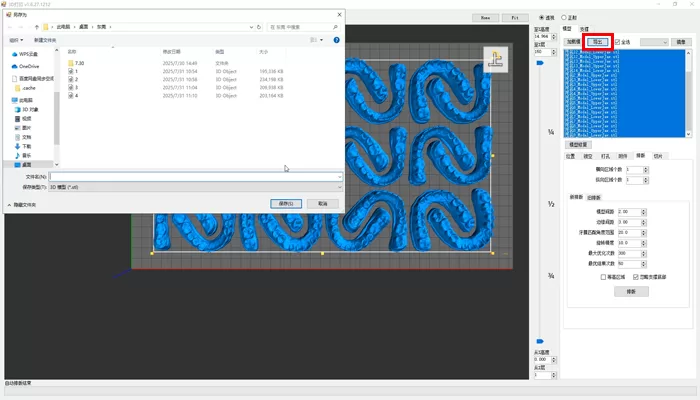The image size is (700, 400).
Task: Switch to the 打孔 tab
Action: [605, 156]
